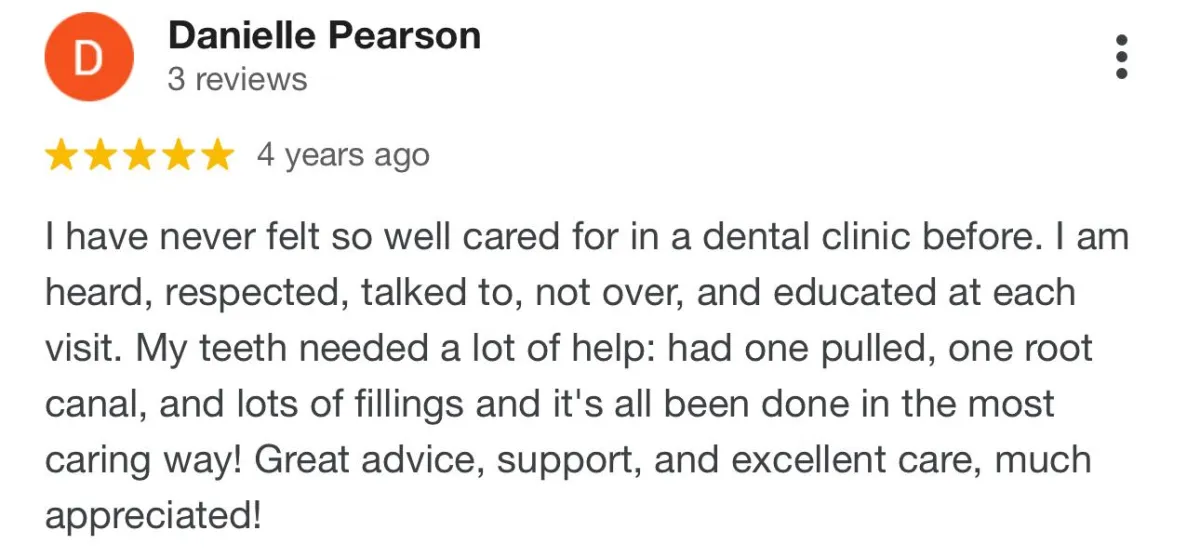
Task: Click the '4 years ago' timestamp
Action: pyautogui.click(x=343, y=155)
